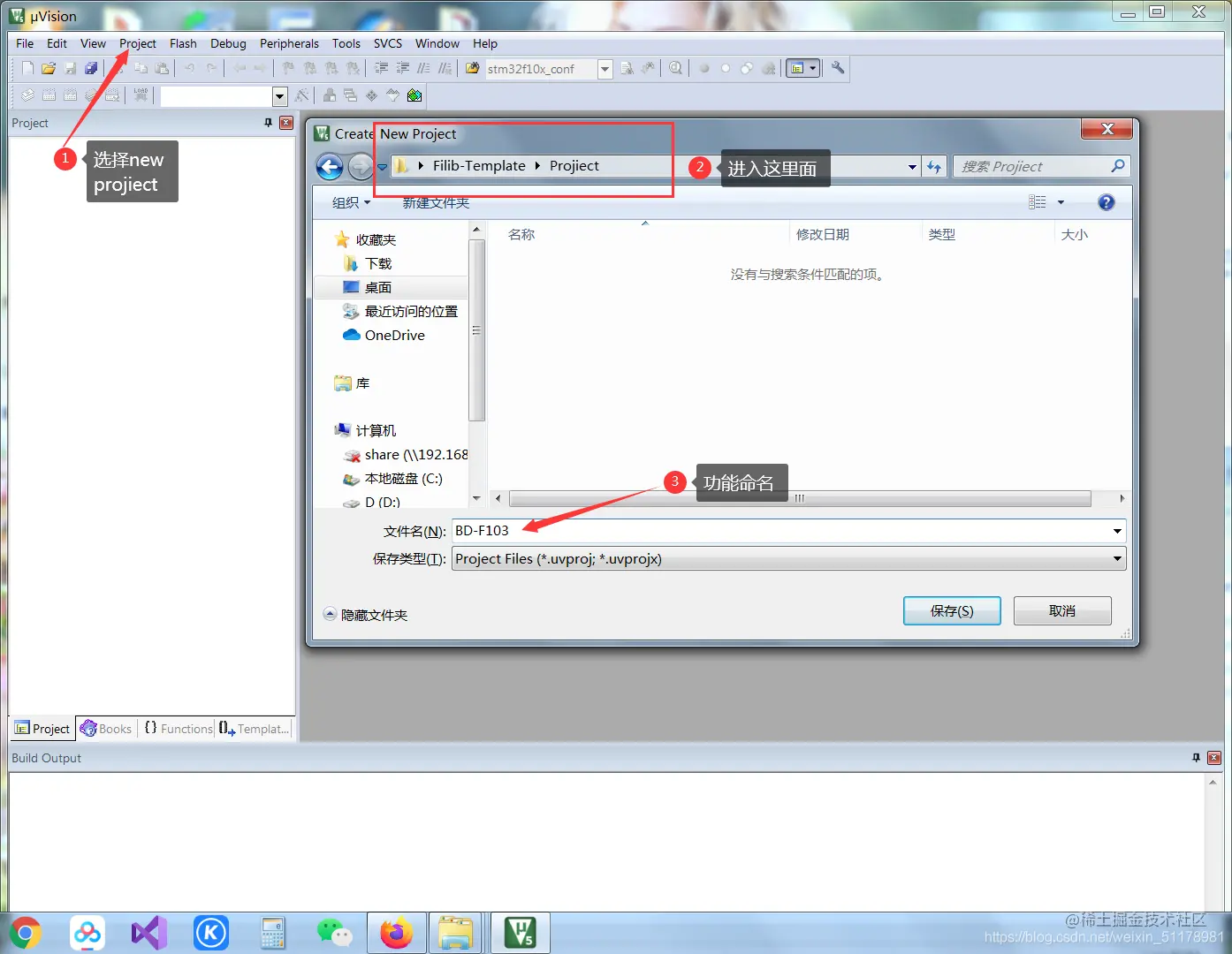Click the Undo toolbar icon
This screenshot has width=1232, height=954.
(x=189, y=68)
